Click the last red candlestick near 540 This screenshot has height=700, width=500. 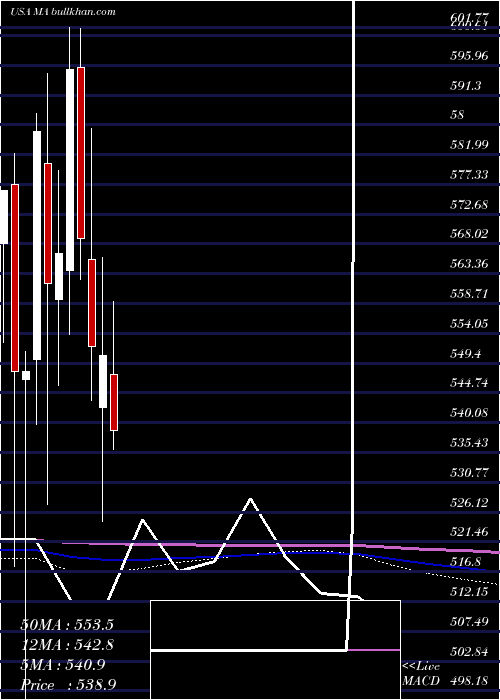(x=114, y=402)
